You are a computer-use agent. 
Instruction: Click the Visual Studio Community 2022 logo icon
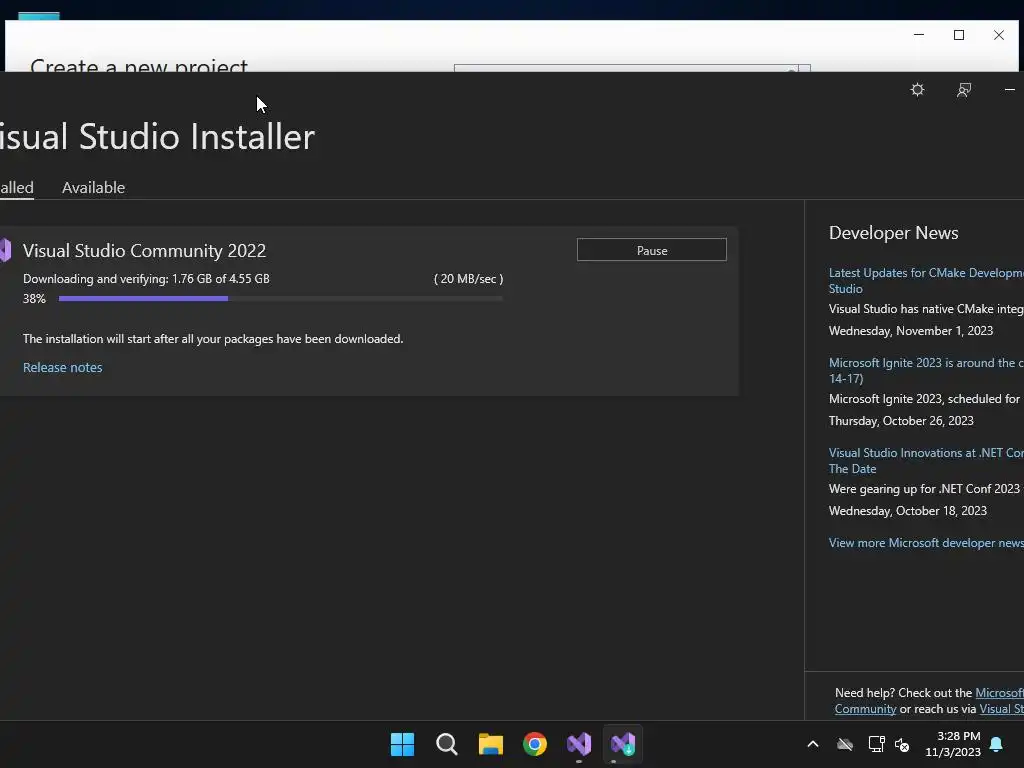pyautogui.click(x=6, y=250)
